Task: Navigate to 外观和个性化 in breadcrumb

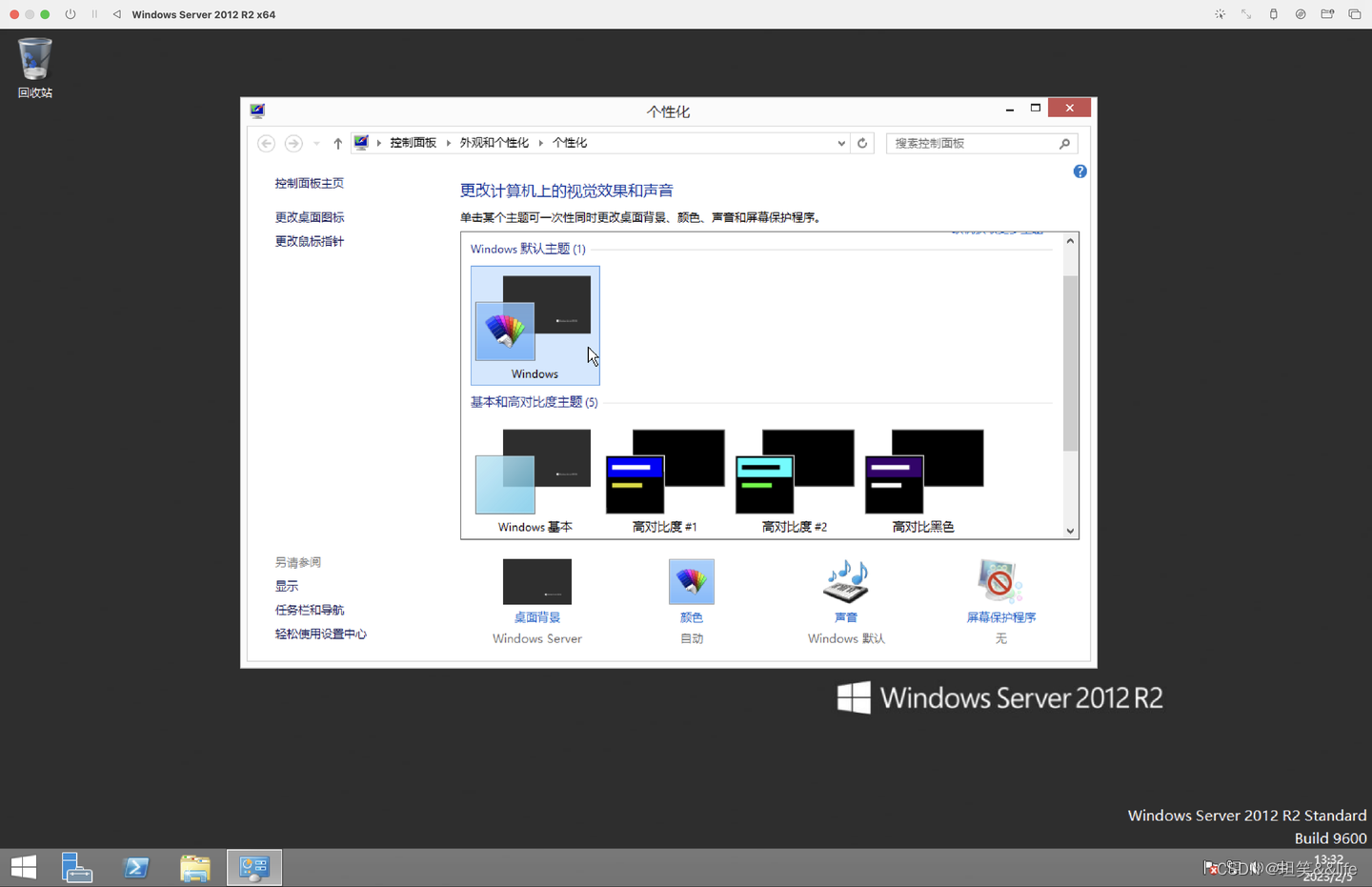Action: point(494,143)
